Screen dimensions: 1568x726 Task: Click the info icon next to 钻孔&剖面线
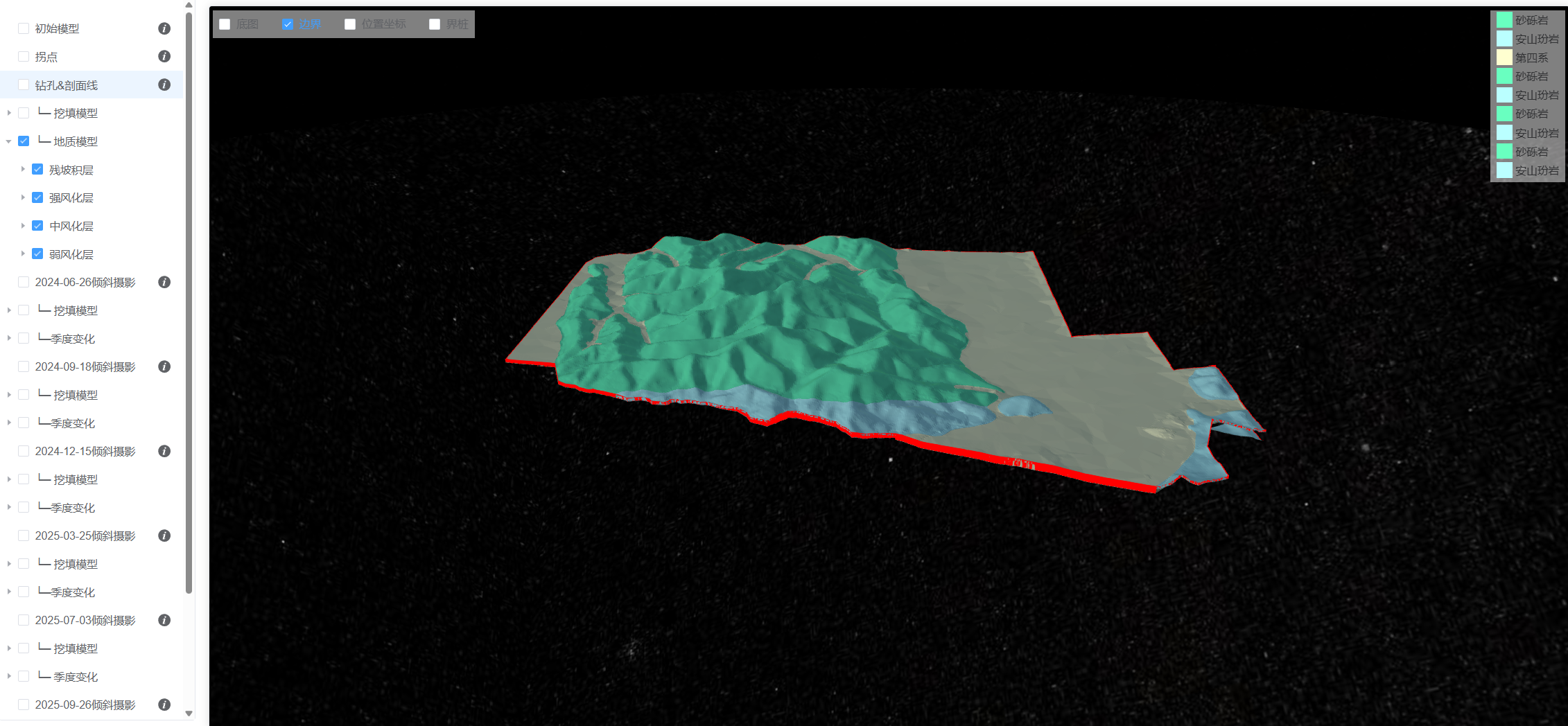pyautogui.click(x=164, y=85)
